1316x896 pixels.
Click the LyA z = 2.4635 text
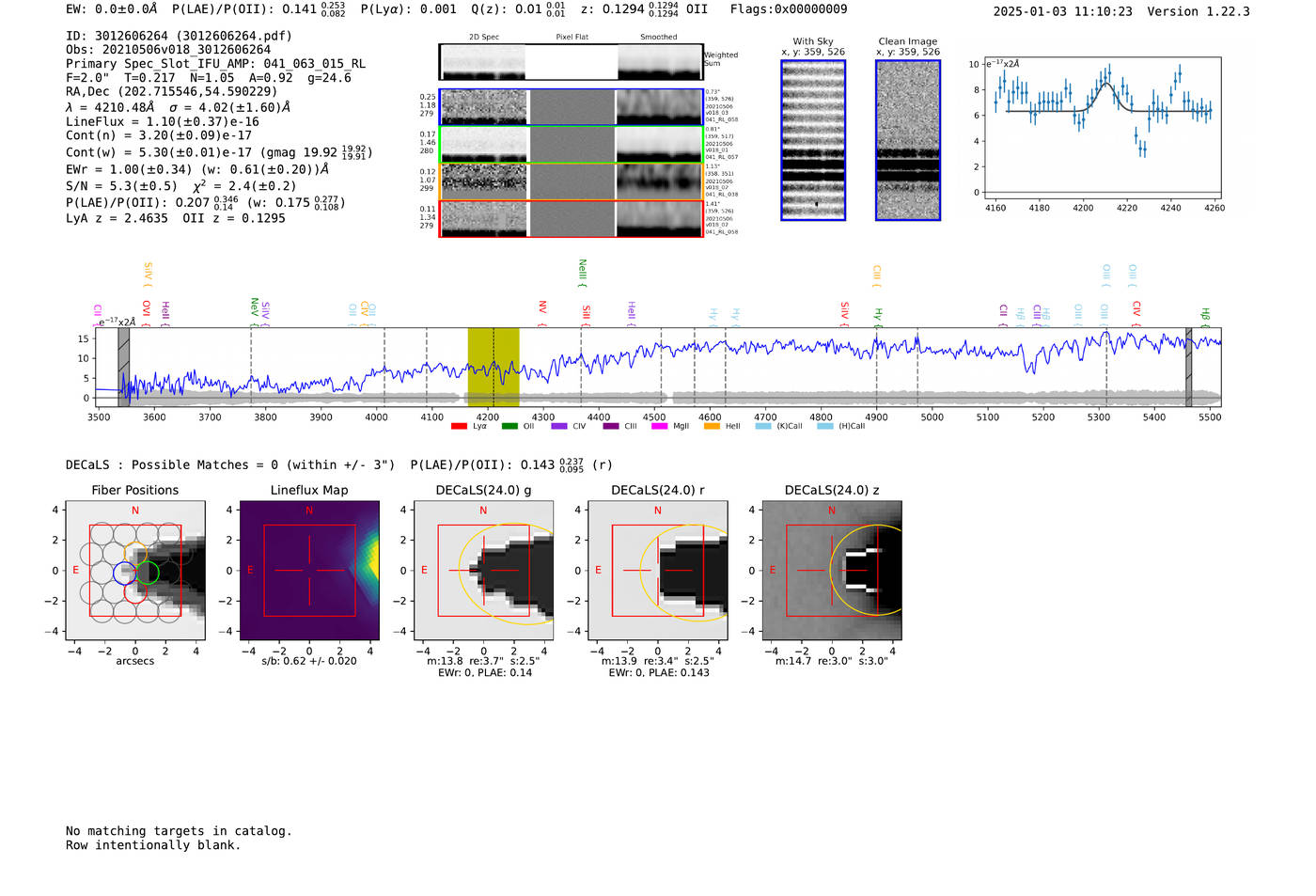tap(117, 218)
